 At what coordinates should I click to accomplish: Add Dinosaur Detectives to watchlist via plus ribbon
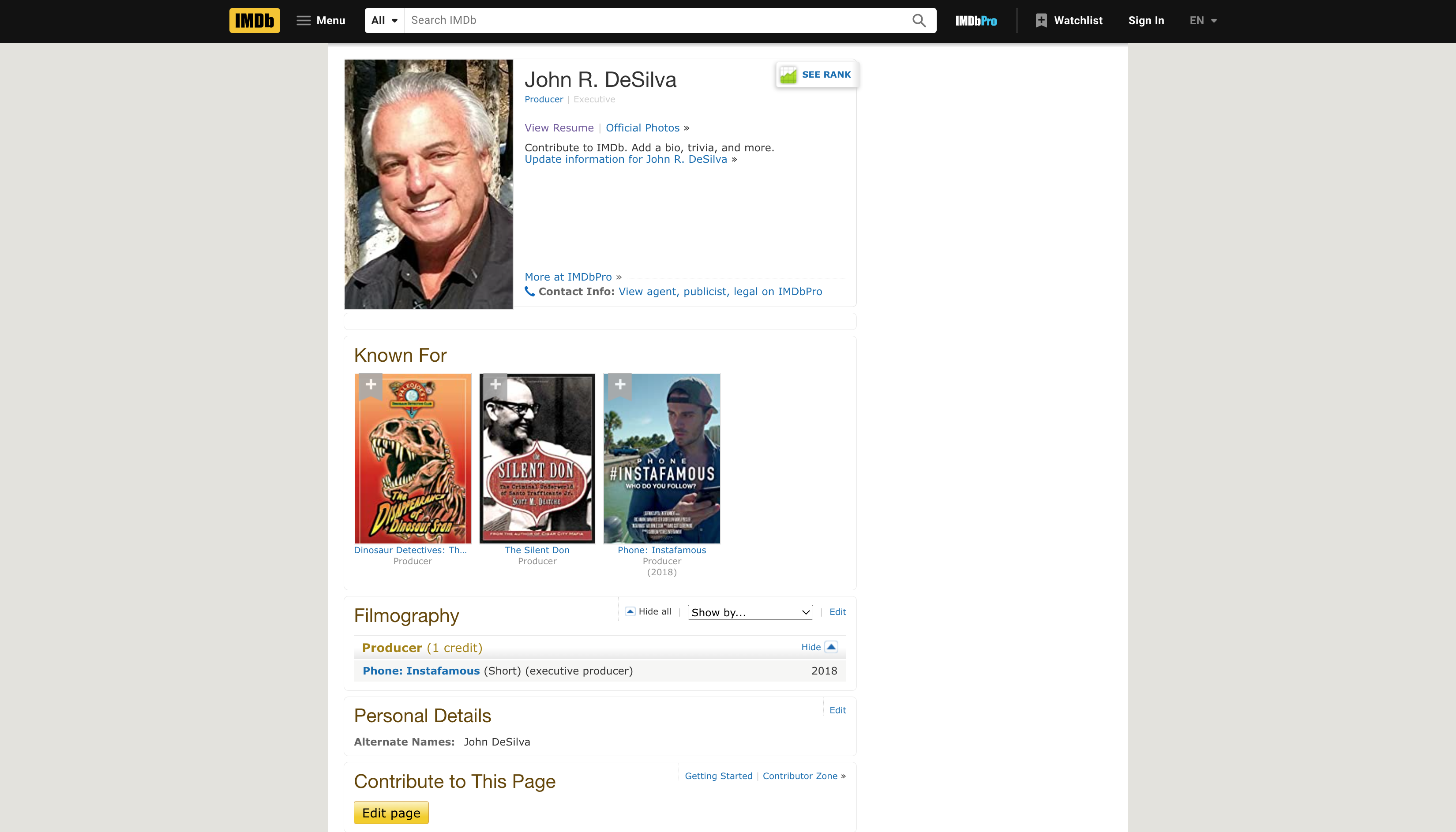371,385
